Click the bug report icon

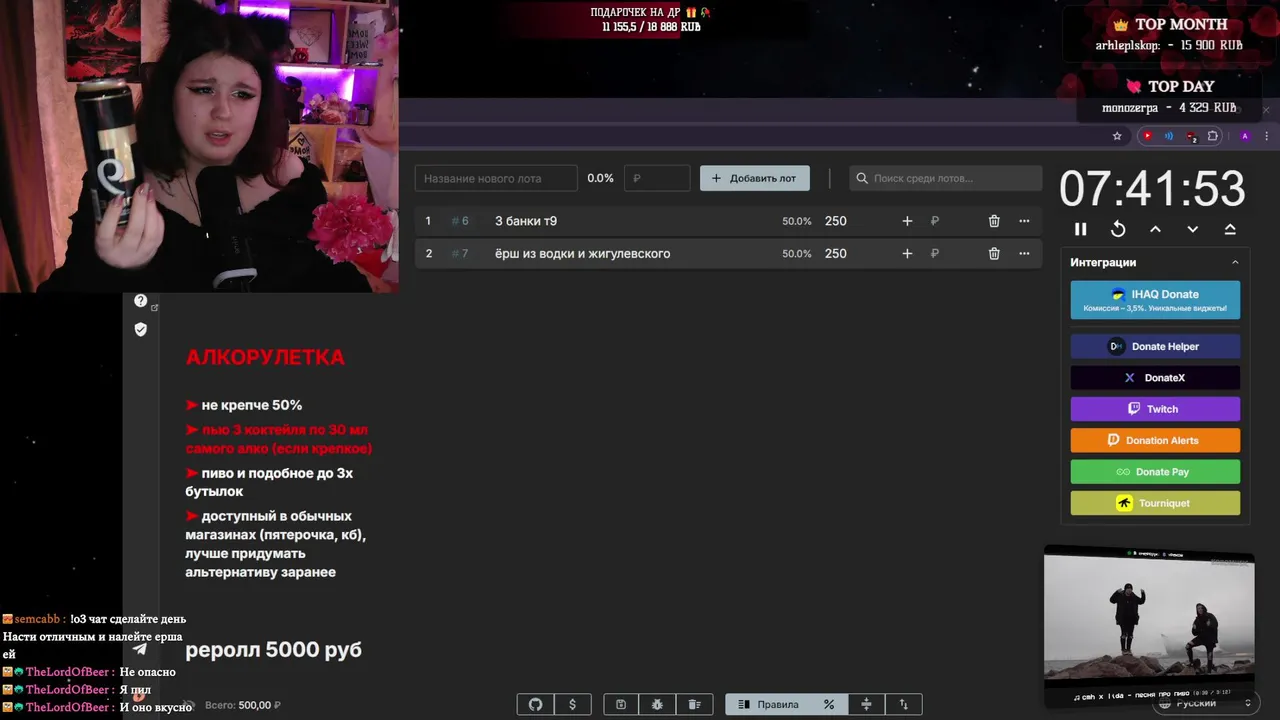(657, 704)
